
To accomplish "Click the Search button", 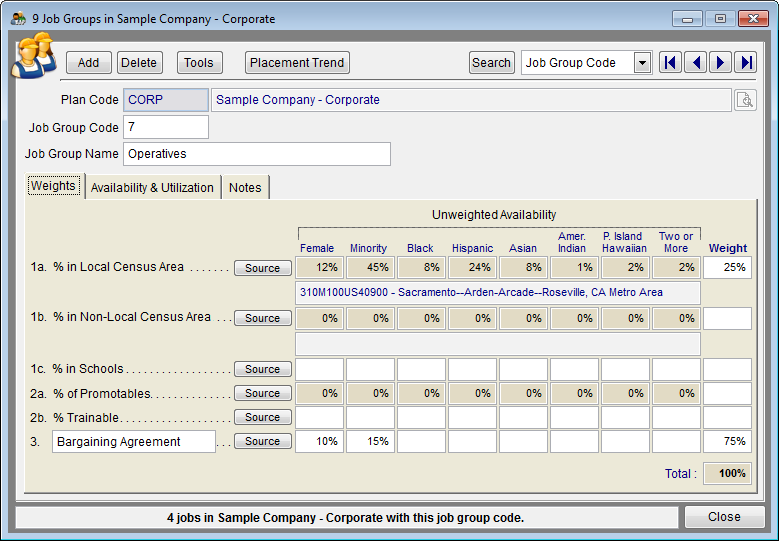I will [491, 63].
